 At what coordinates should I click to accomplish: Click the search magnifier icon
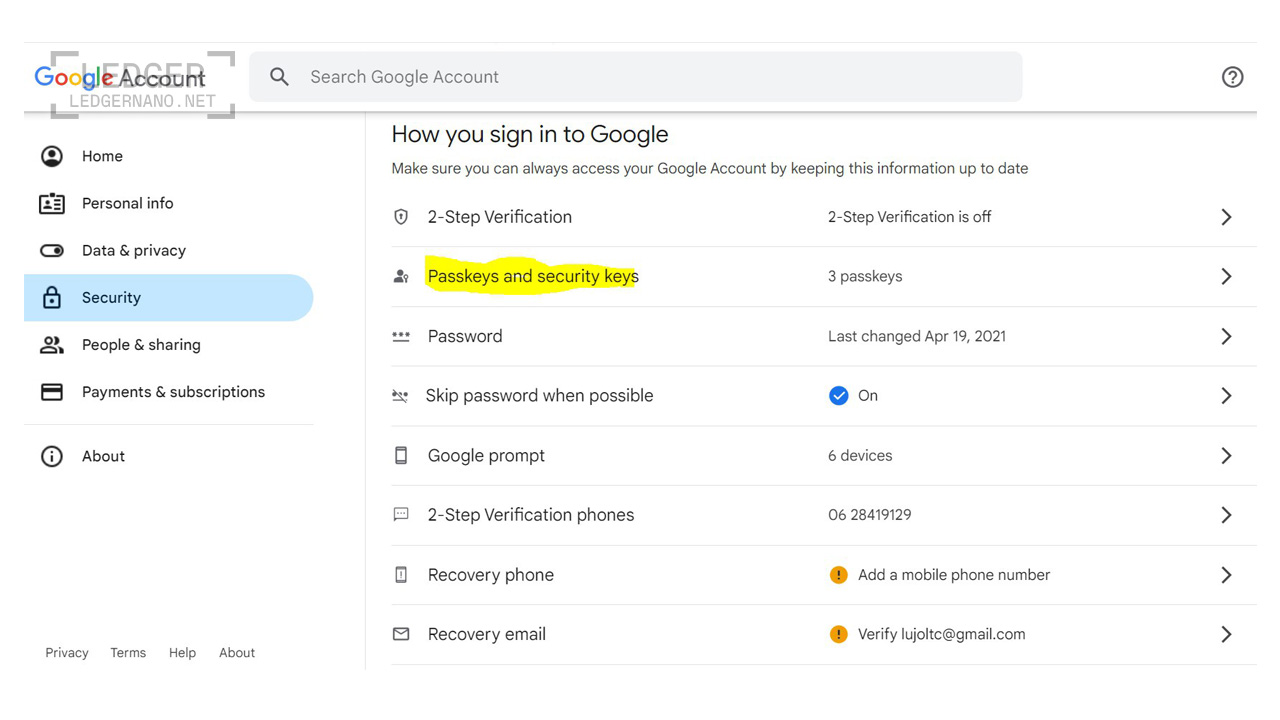tap(280, 77)
